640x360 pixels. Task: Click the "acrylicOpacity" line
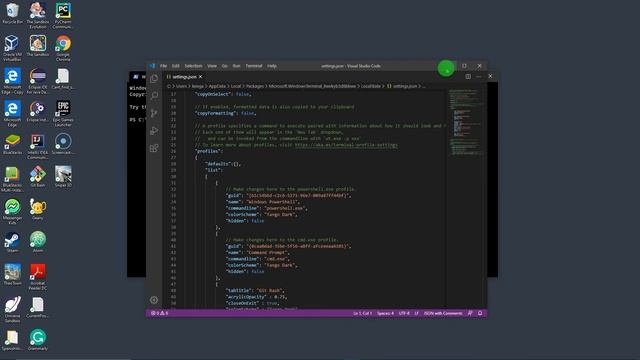[256, 297]
